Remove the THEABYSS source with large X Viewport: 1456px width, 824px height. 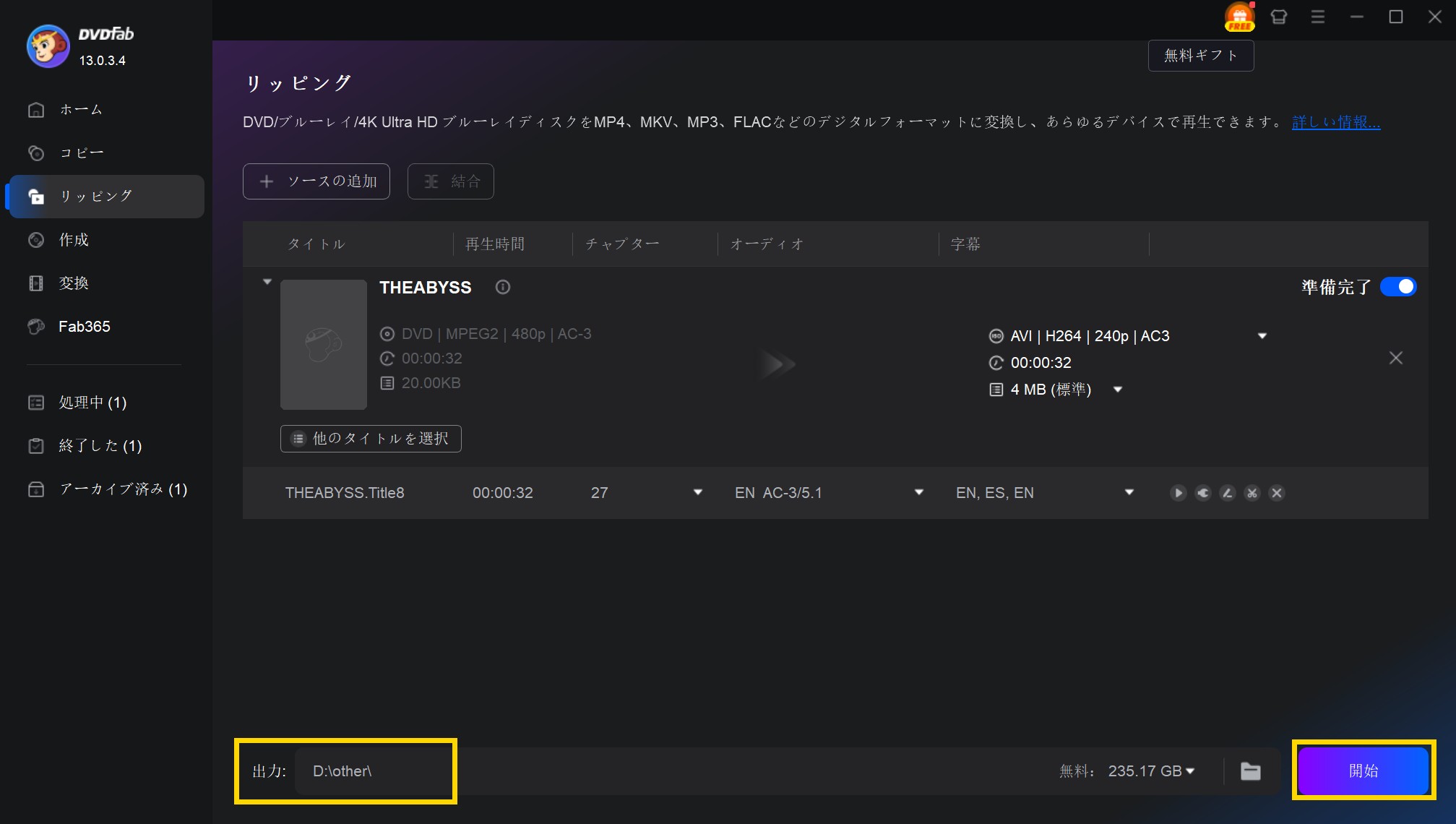click(1396, 358)
